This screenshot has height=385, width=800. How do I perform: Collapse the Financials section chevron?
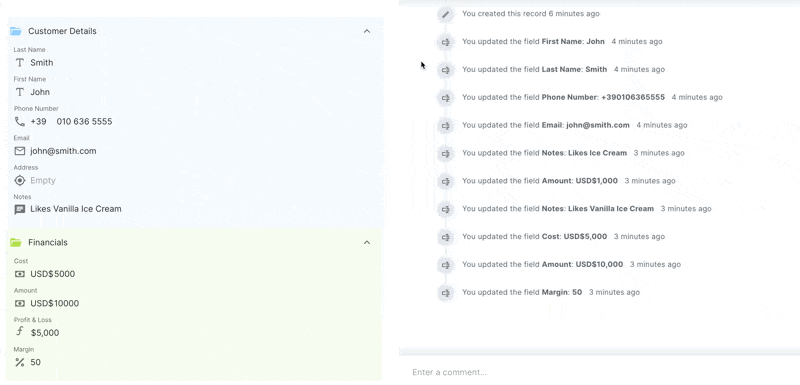click(367, 242)
